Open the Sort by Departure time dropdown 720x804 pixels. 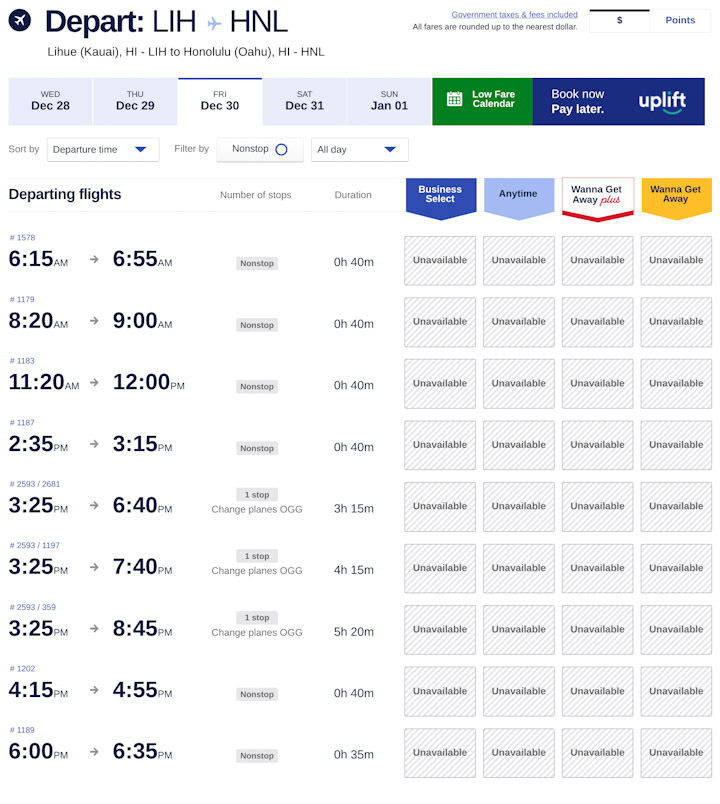(103, 150)
